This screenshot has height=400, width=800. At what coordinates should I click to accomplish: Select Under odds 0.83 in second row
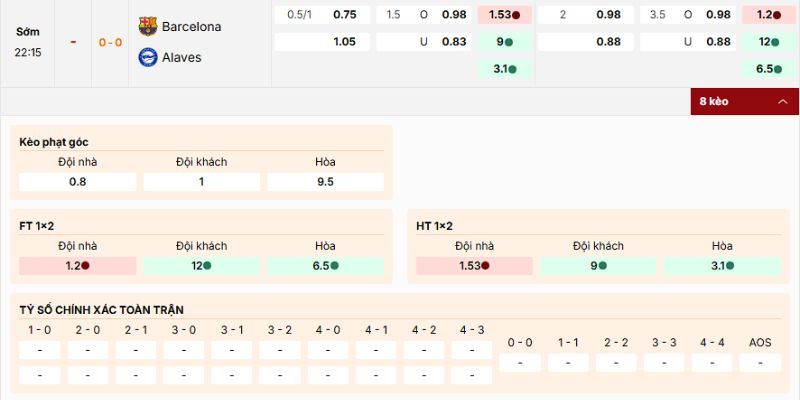tap(453, 42)
